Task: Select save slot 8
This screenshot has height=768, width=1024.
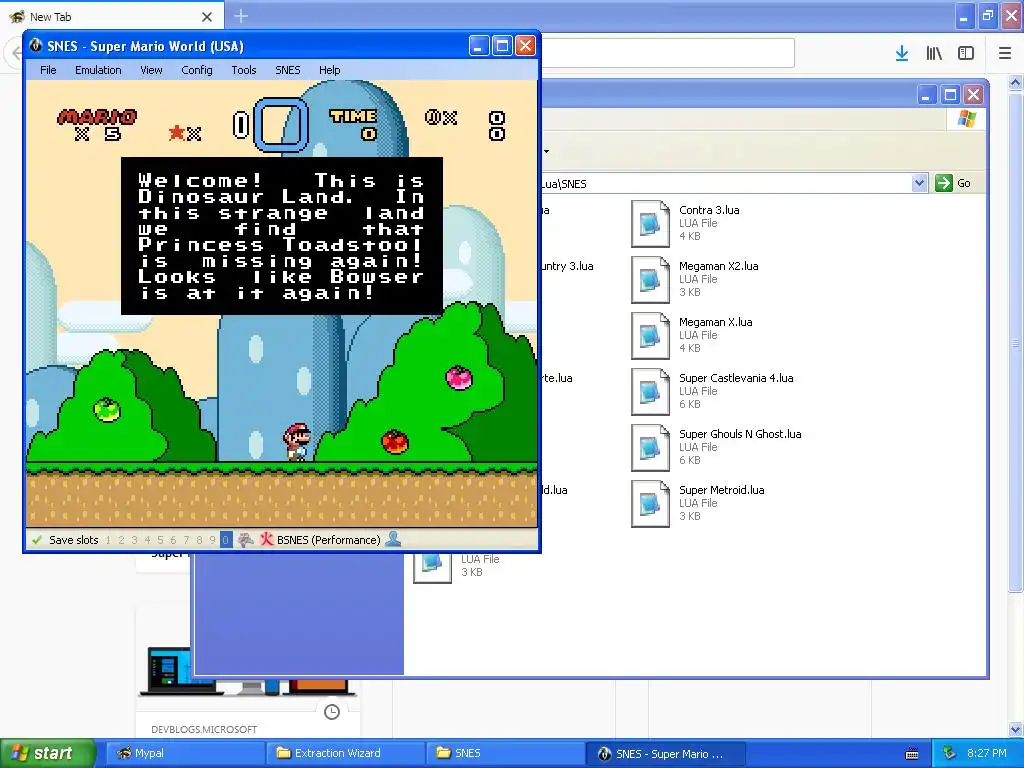Action: coord(199,540)
